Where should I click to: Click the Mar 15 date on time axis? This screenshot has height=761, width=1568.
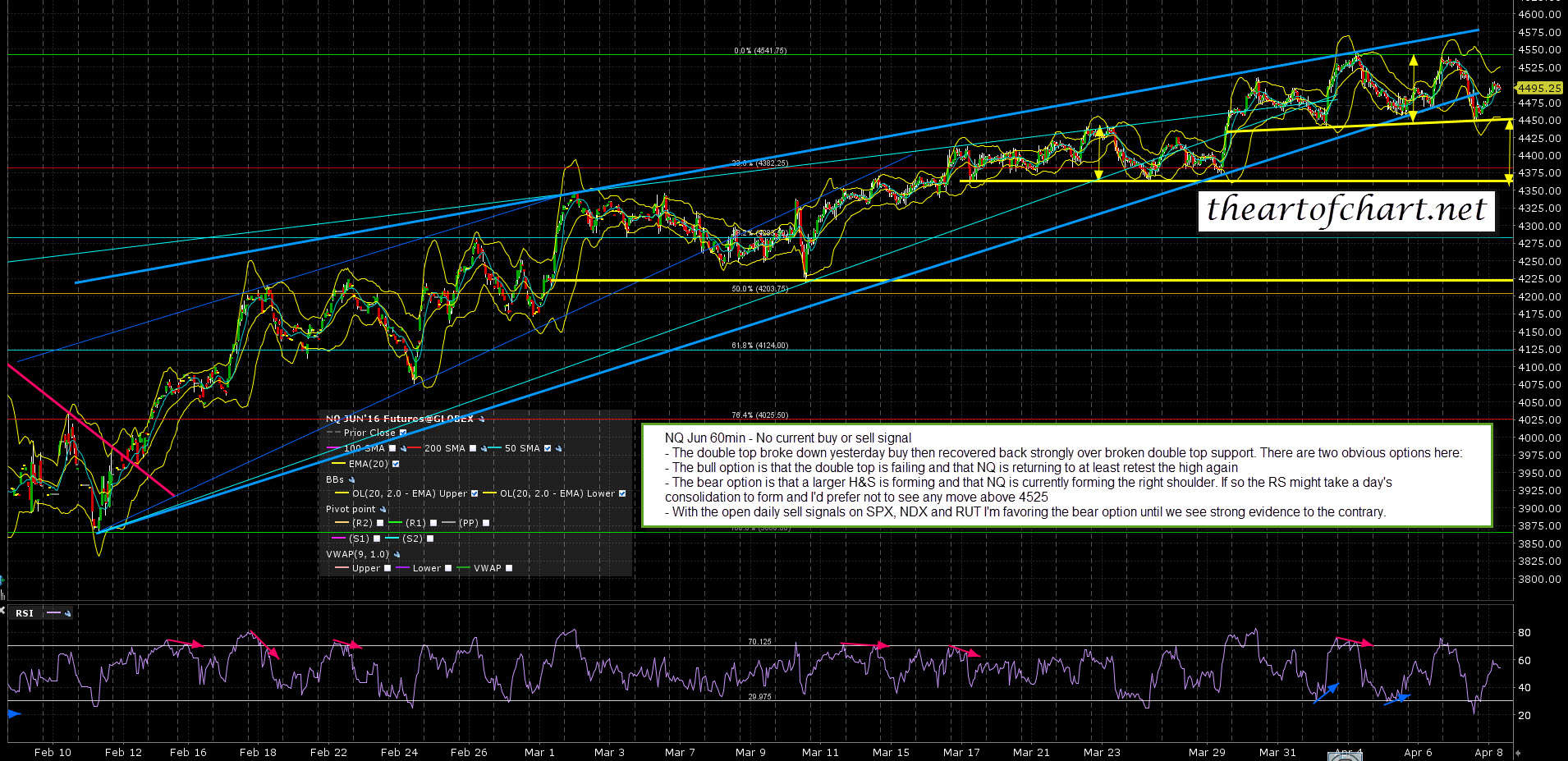click(891, 752)
